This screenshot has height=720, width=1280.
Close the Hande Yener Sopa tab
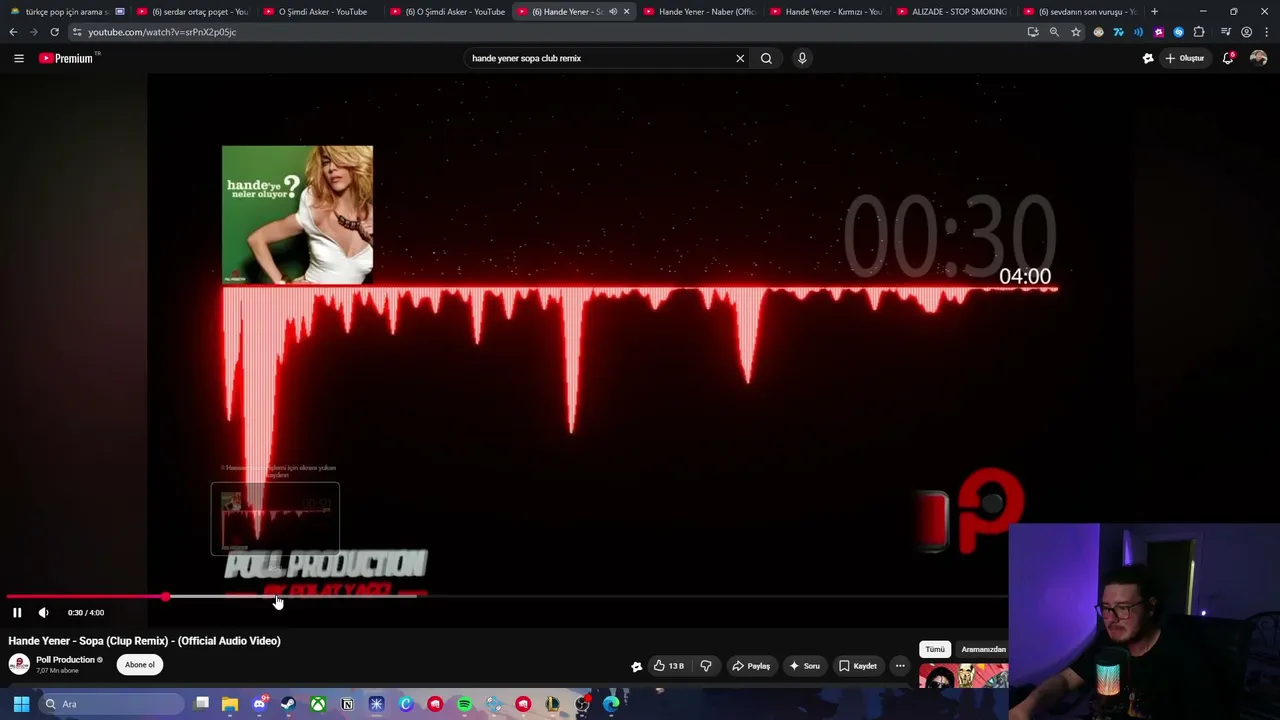pos(627,12)
